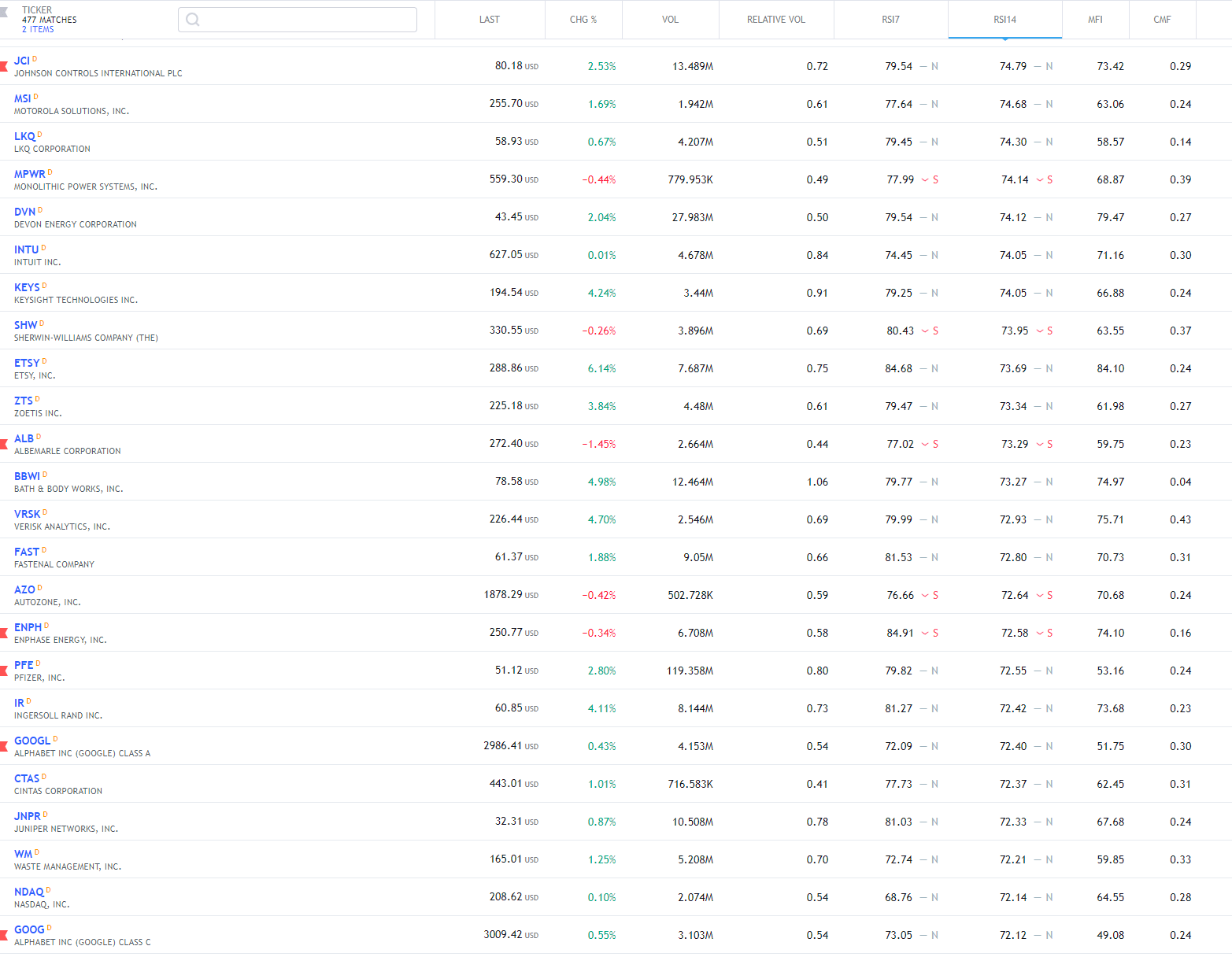
Task: Open the '2 ITEMS' link under Ticker
Action: pyautogui.click(x=38, y=29)
